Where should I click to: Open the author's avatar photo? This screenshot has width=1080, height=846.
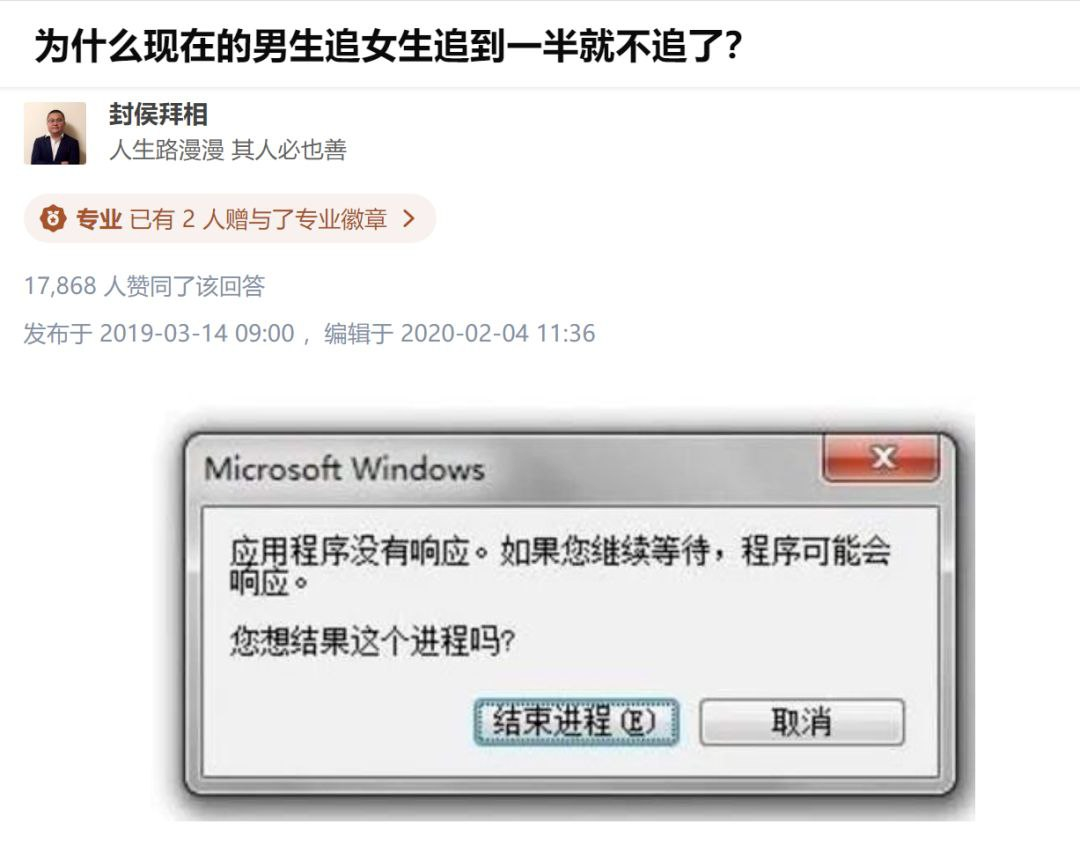[55, 133]
